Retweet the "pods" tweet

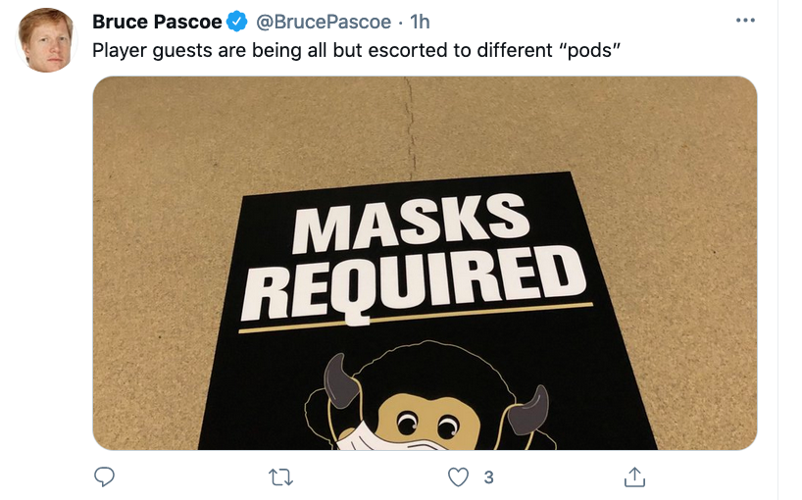click(x=281, y=478)
